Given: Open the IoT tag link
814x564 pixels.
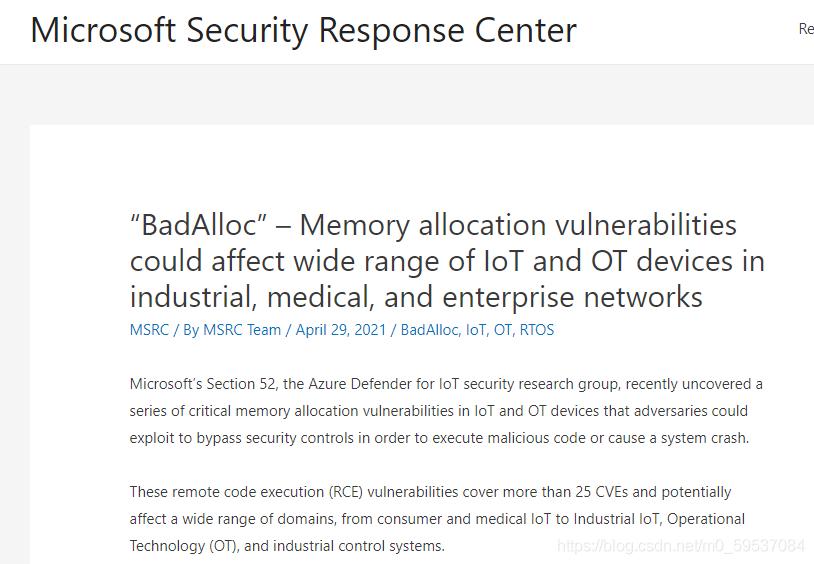Looking at the screenshot, I should tap(476, 330).
